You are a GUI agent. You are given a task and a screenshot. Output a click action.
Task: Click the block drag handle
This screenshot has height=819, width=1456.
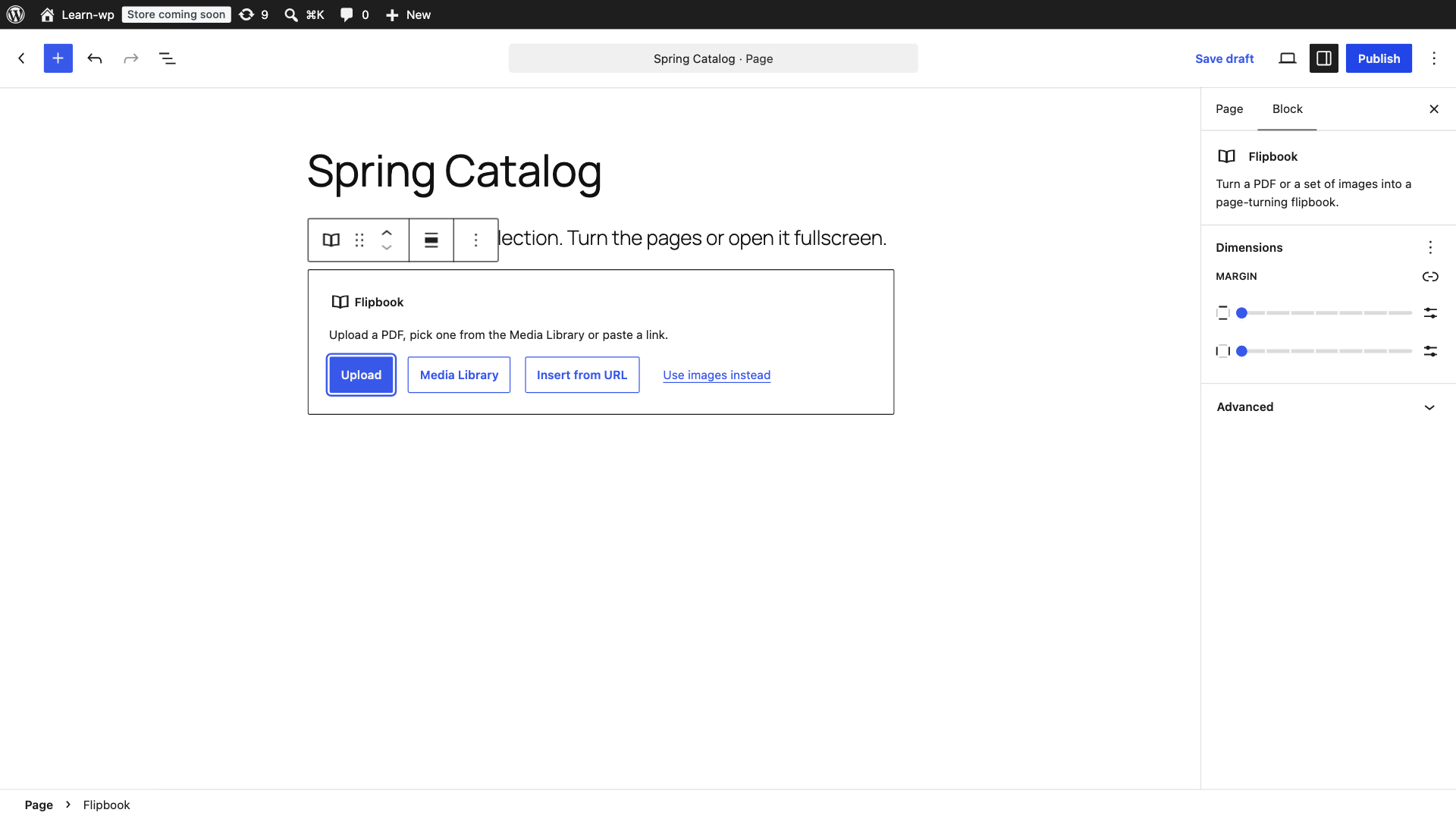coord(359,240)
